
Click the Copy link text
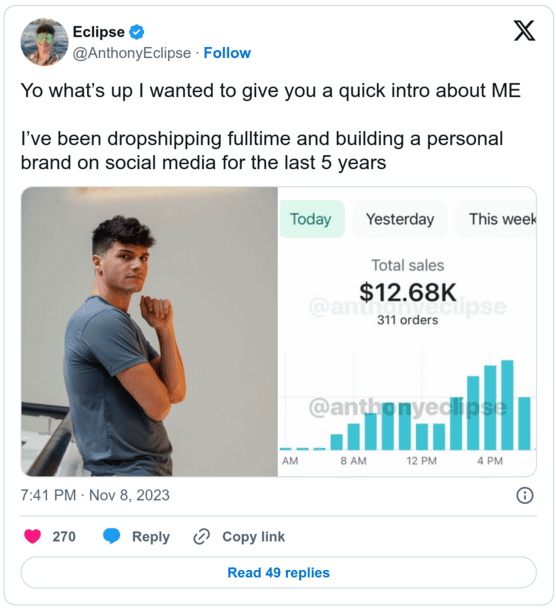click(x=254, y=536)
